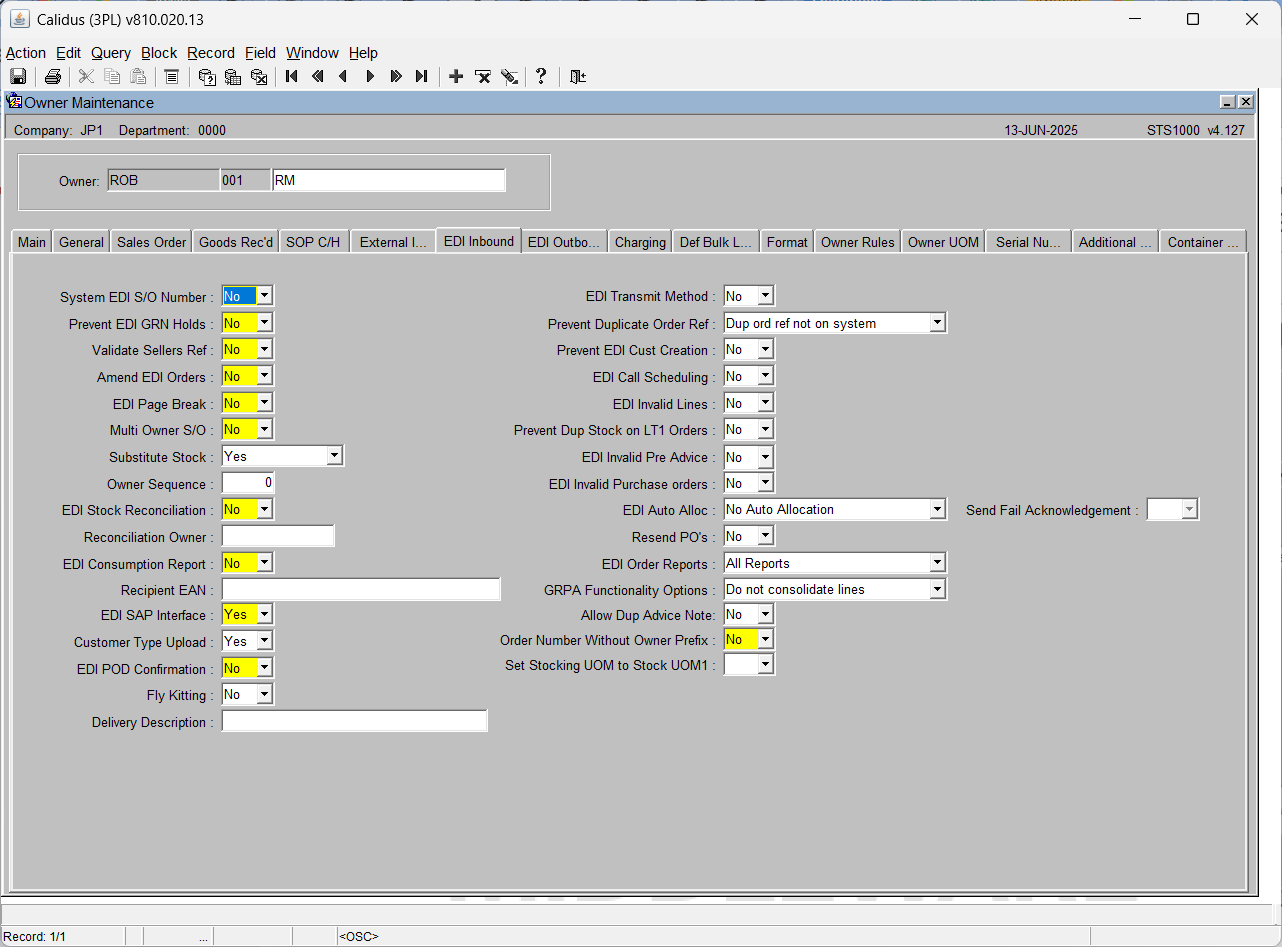Click the next block double-arrow icon

(x=396, y=76)
